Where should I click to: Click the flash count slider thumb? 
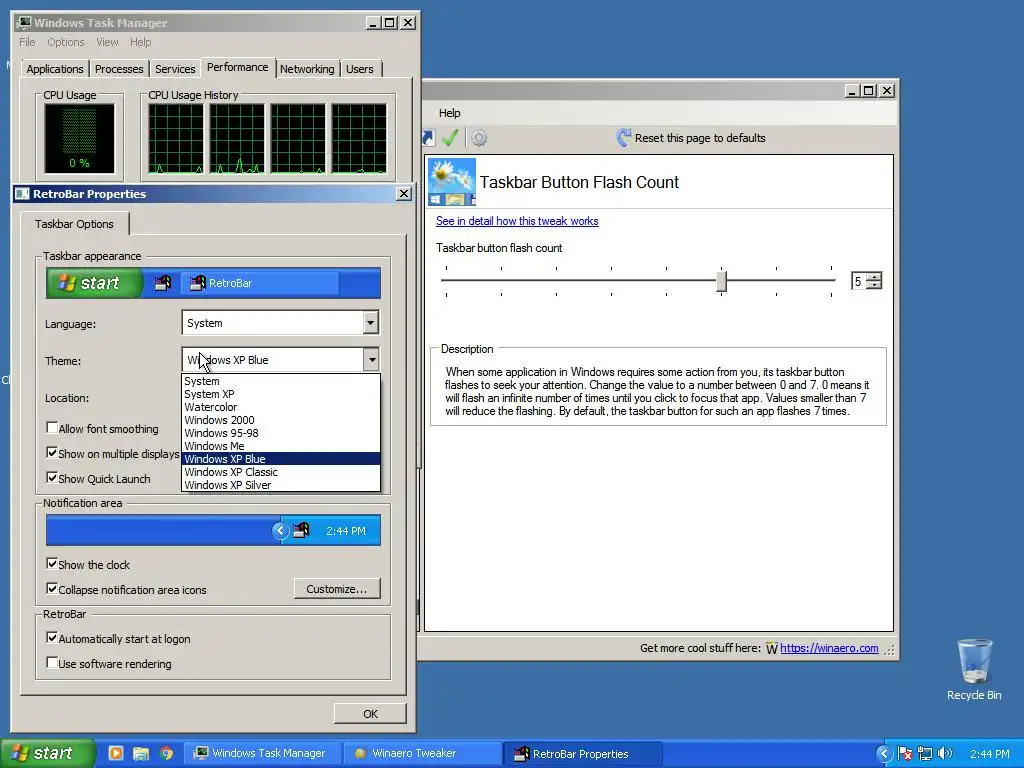point(721,281)
